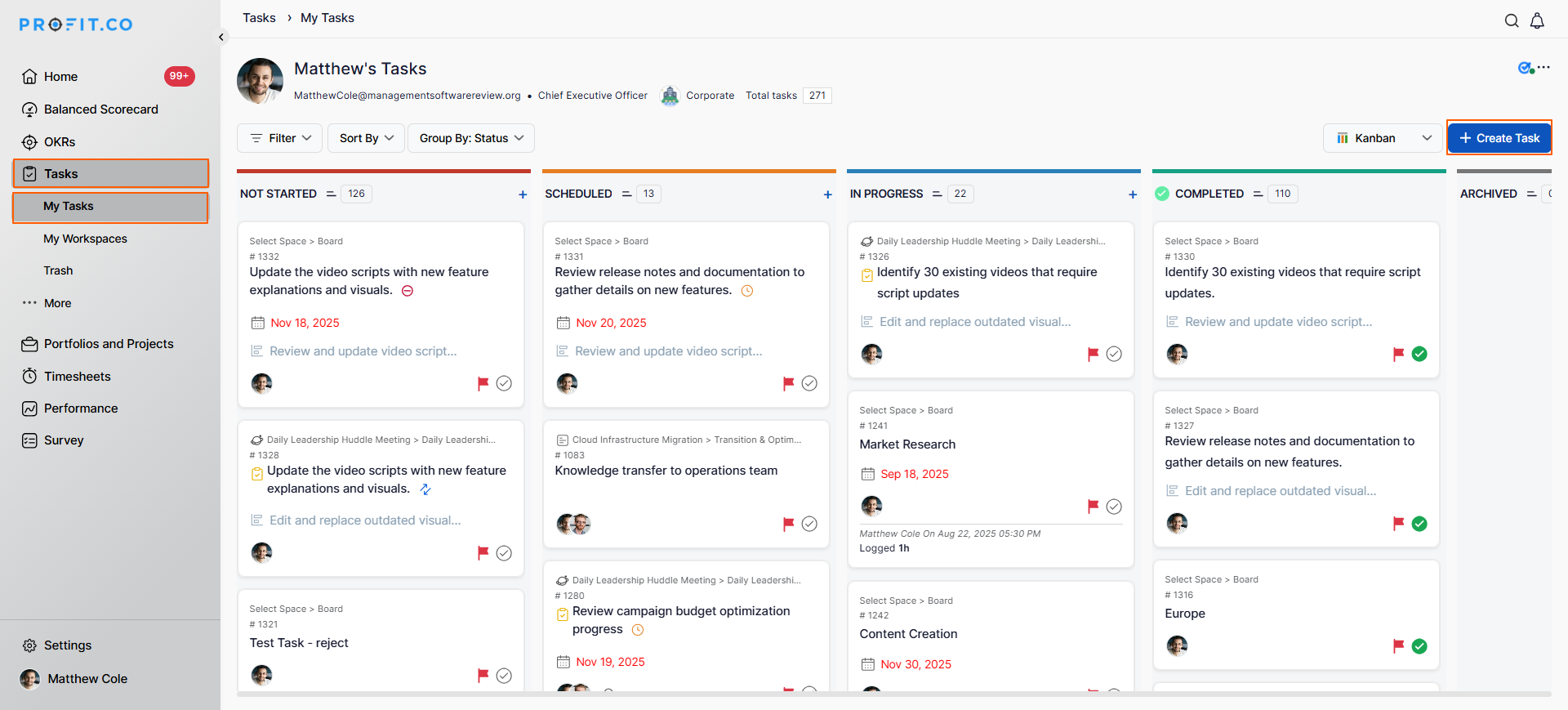1568x710 pixels.
Task: Open Timesheets from the sidebar
Action: pos(77,377)
